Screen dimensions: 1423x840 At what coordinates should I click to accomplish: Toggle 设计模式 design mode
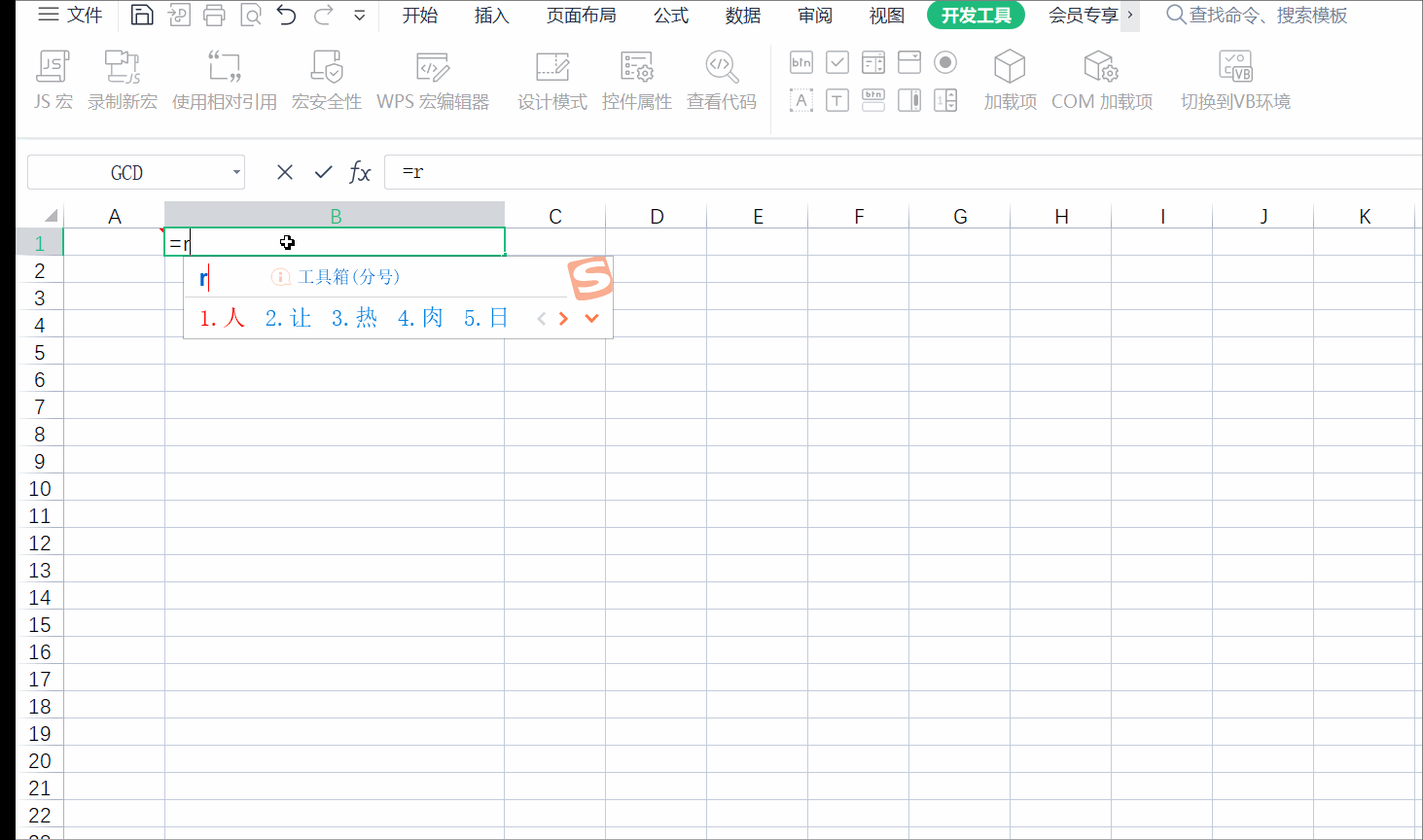tap(552, 80)
